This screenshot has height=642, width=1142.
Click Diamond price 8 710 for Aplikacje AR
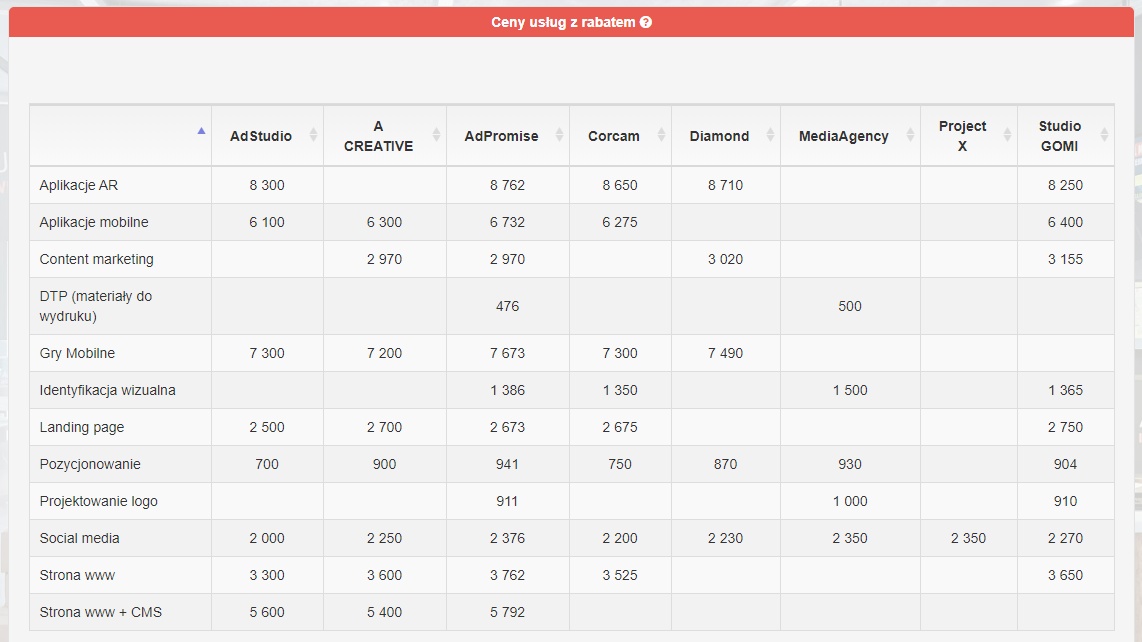(725, 185)
